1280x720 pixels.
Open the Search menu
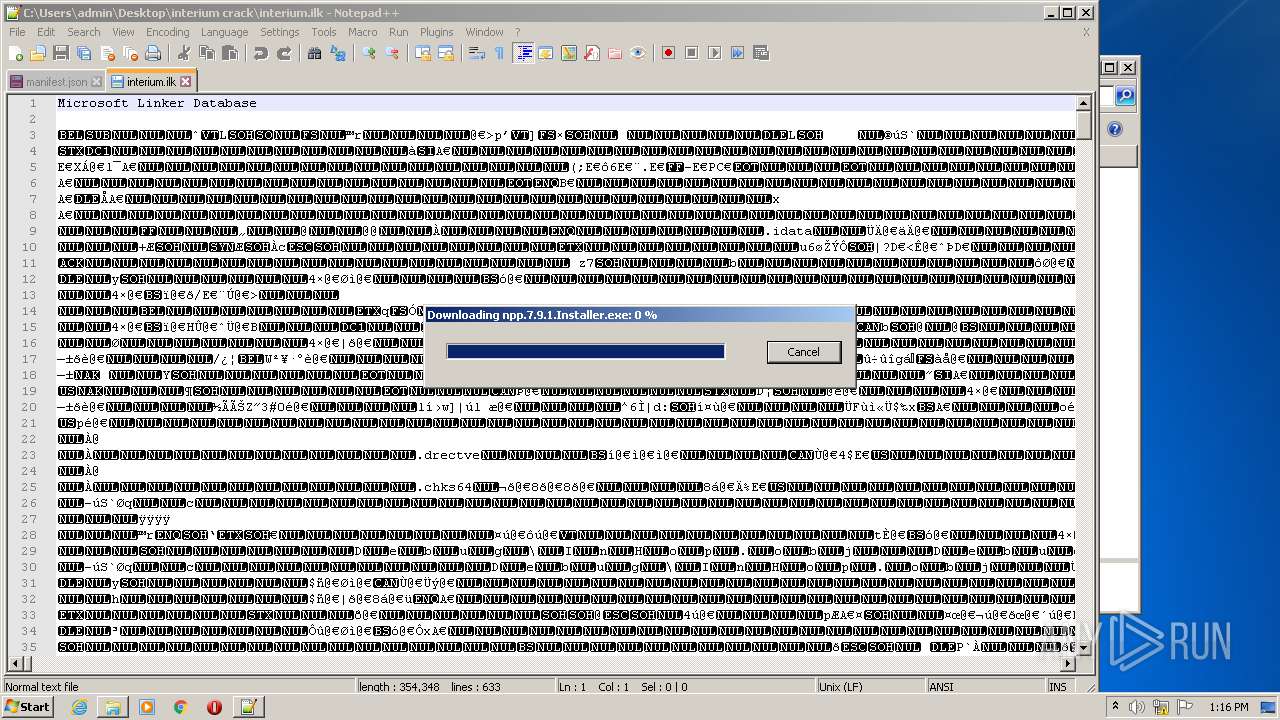point(84,32)
